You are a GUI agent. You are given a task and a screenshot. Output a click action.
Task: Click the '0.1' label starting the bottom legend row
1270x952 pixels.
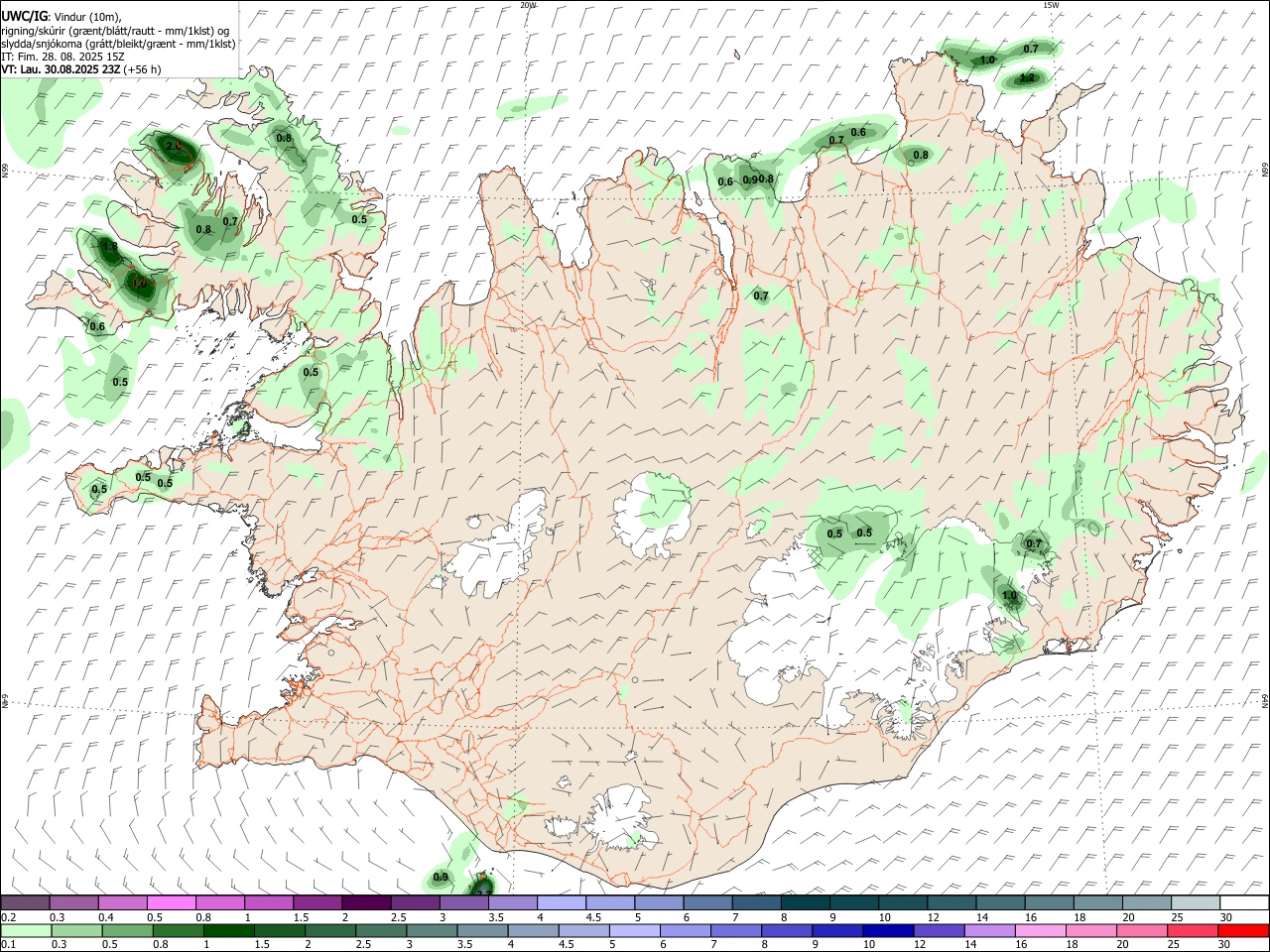point(9,945)
